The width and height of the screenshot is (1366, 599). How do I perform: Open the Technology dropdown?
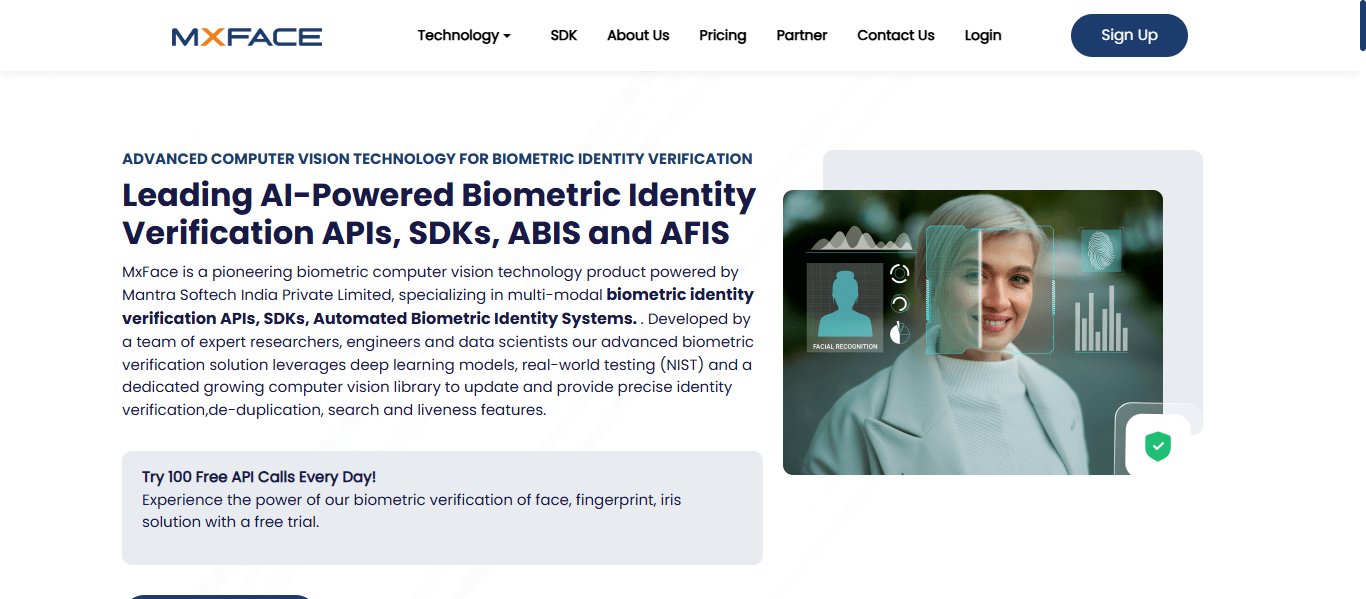point(464,35)
